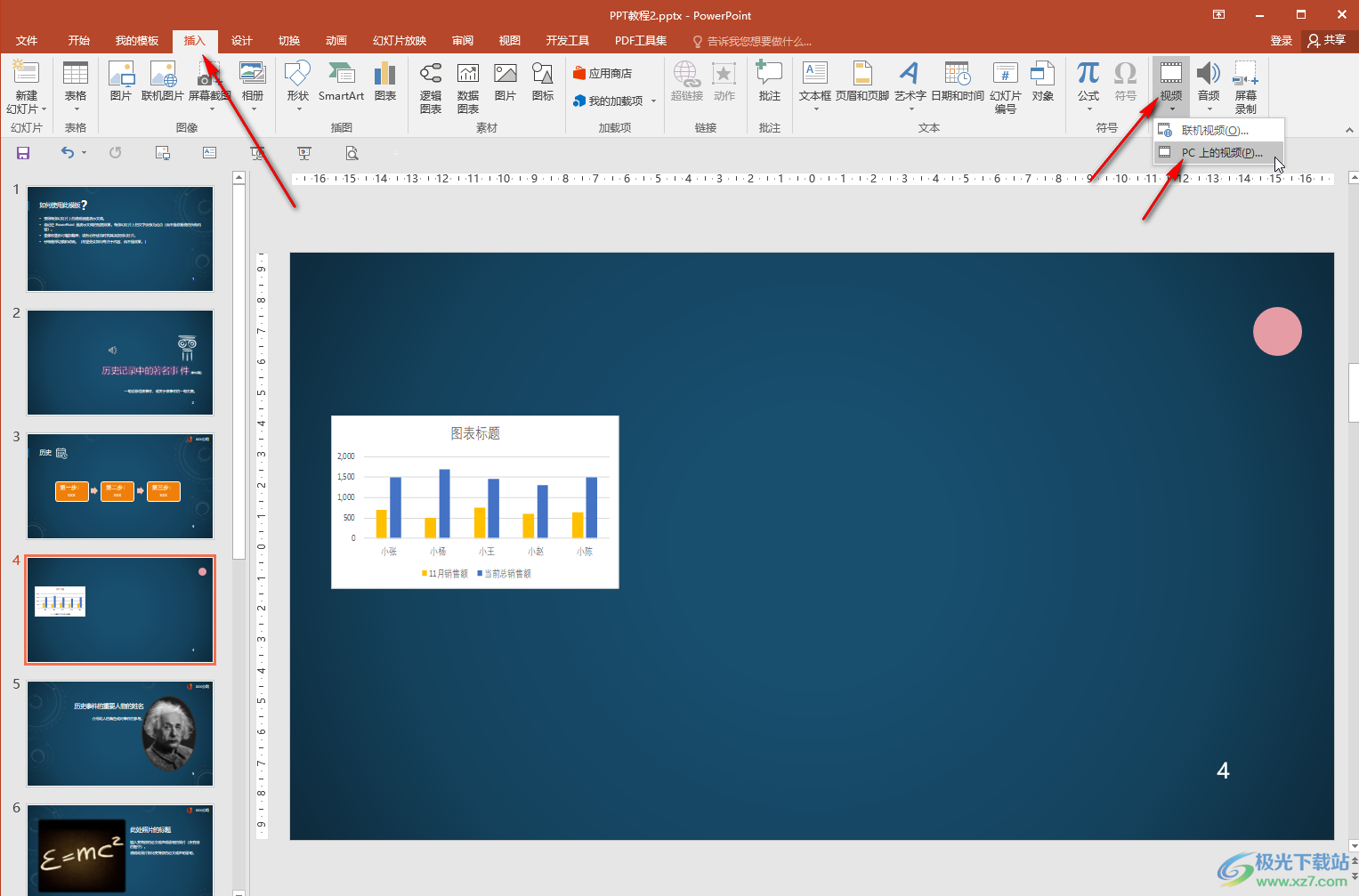The width and height of the screenshot is (1359, 896).
Task: Switch to the 切换 Transitions tab
Action: pos(289,41)
